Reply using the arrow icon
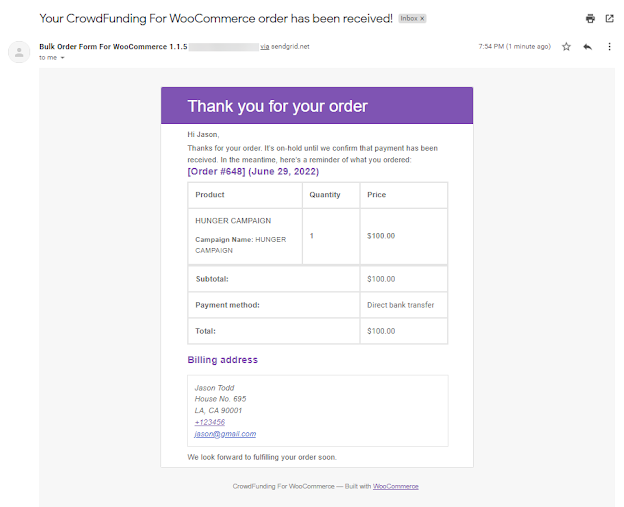624x507 pixels. [x=587, y=47]
